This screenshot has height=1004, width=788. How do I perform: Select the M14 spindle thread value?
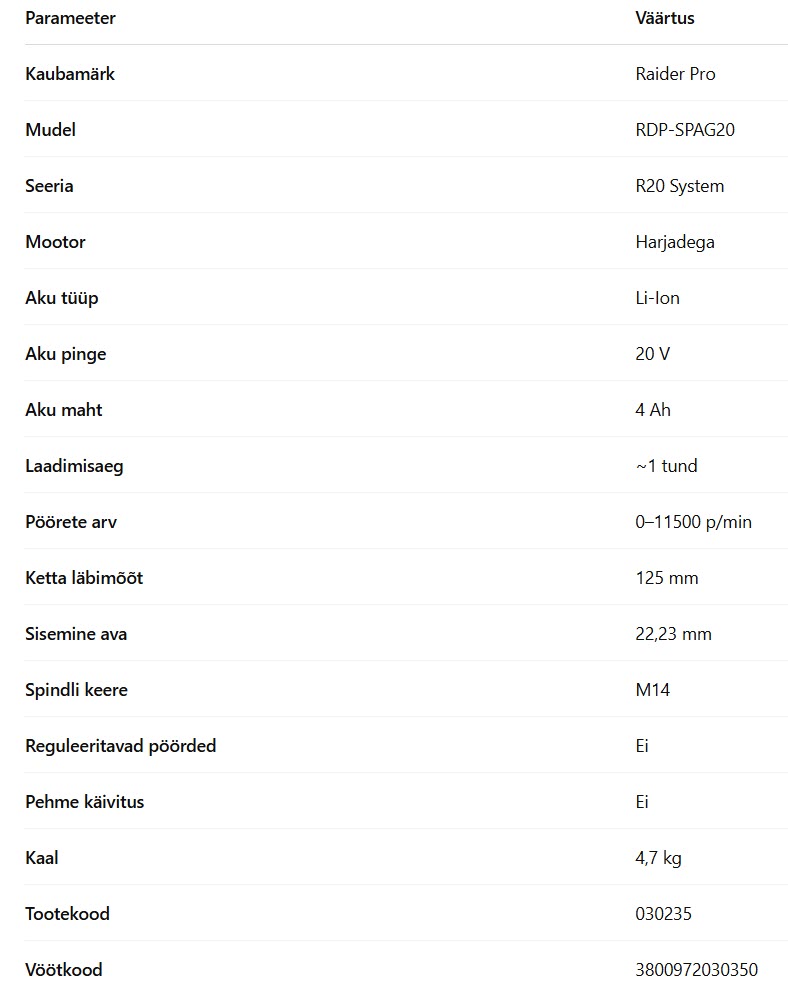coord(652,690)
